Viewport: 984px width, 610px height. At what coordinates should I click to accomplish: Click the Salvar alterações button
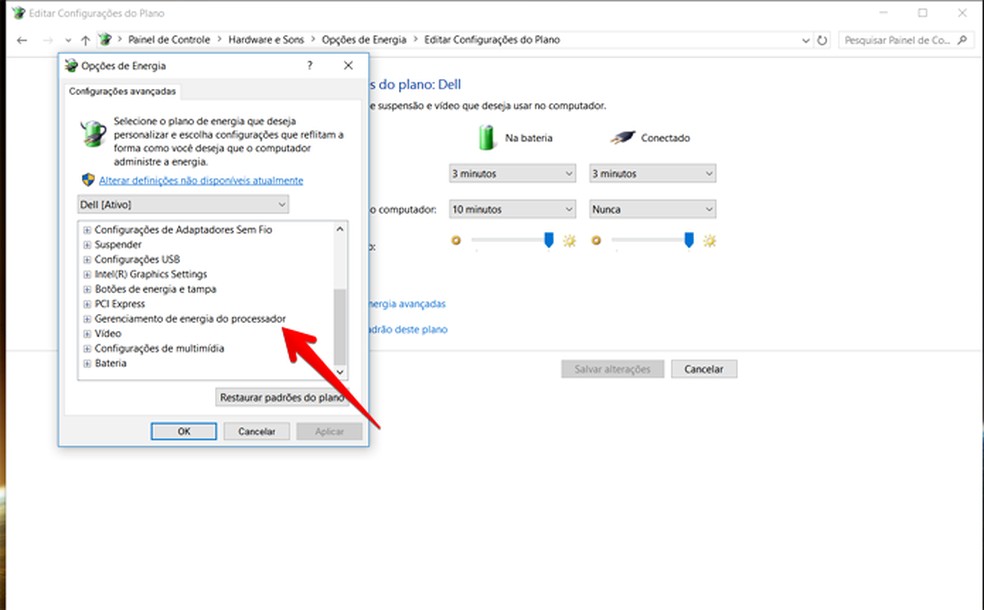pos(612,369)
